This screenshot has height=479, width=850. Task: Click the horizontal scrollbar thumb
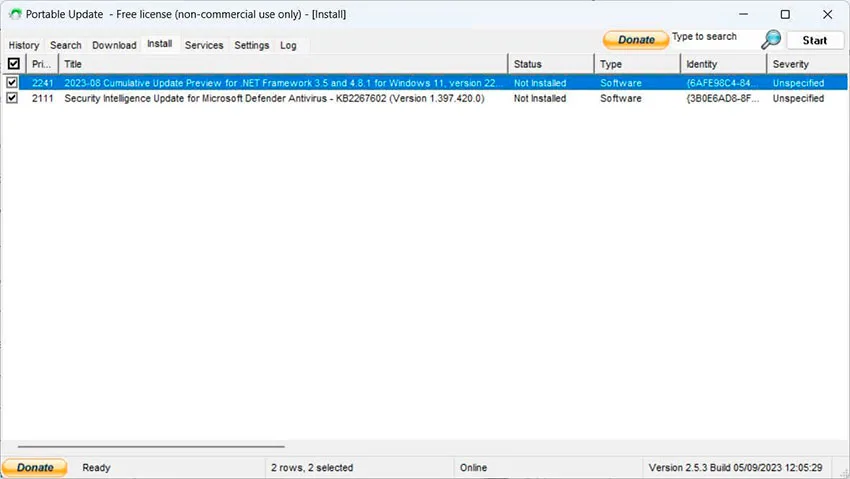pyautogui.click(x=151, y=446)
